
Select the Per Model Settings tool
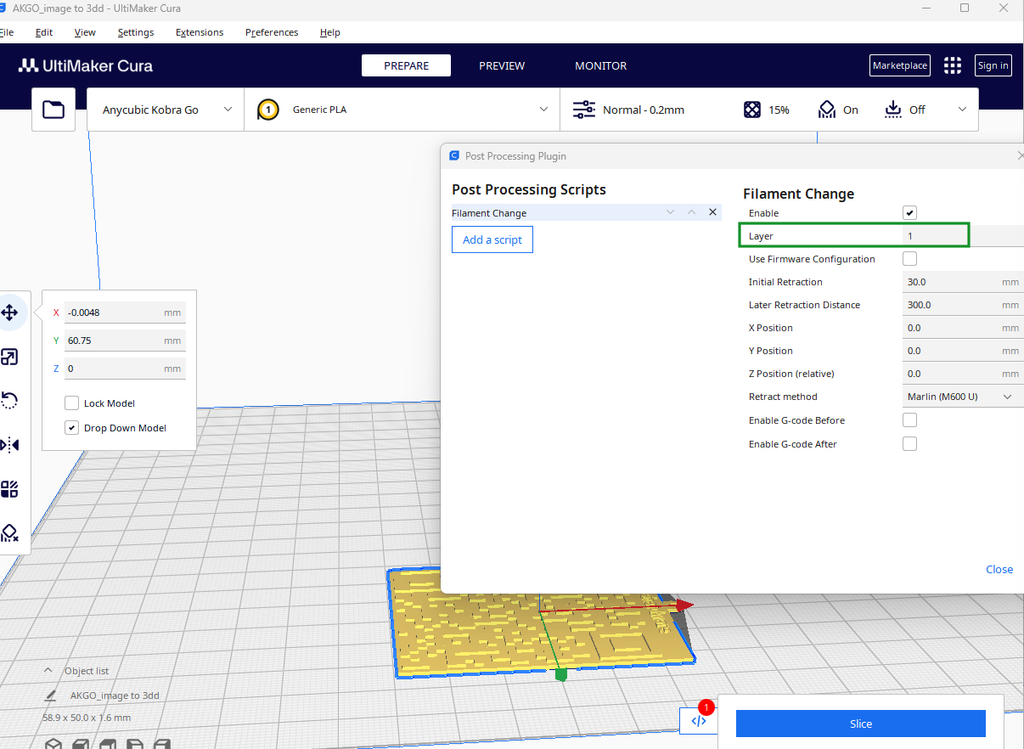pyautogui.click(x=10, y=489)
